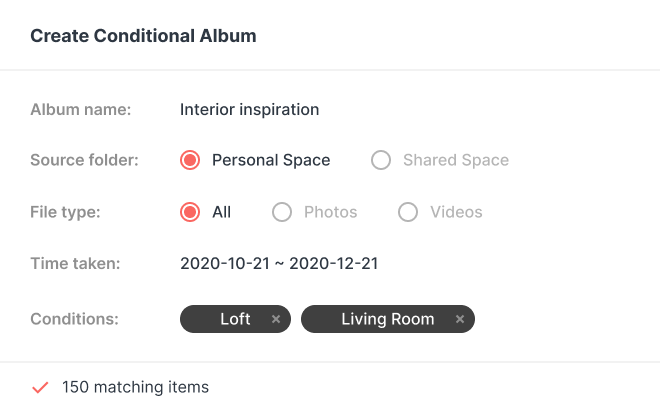The image size is (660, 412).
Task: Choose Shared Space radio button
Action: 381,160
